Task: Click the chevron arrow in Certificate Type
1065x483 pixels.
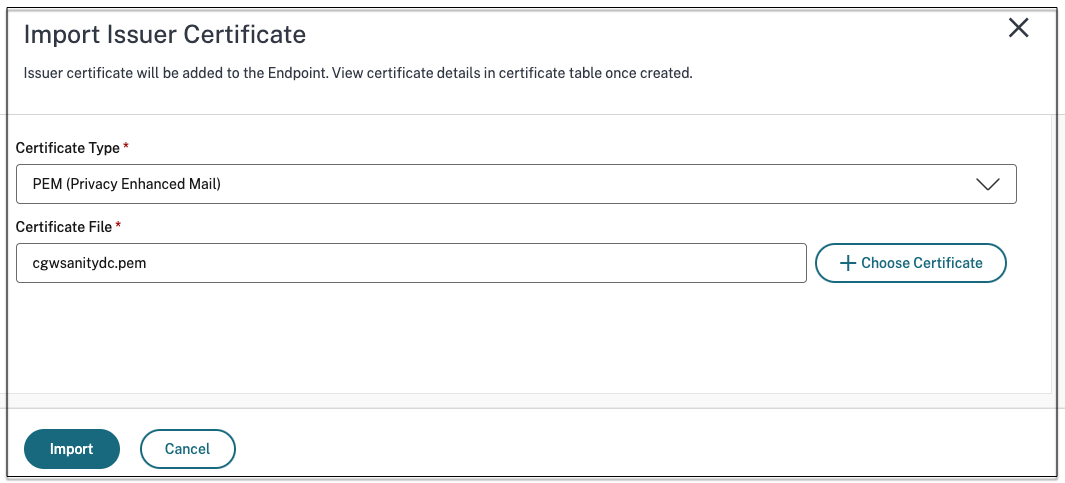Action: tap(987, 184)
